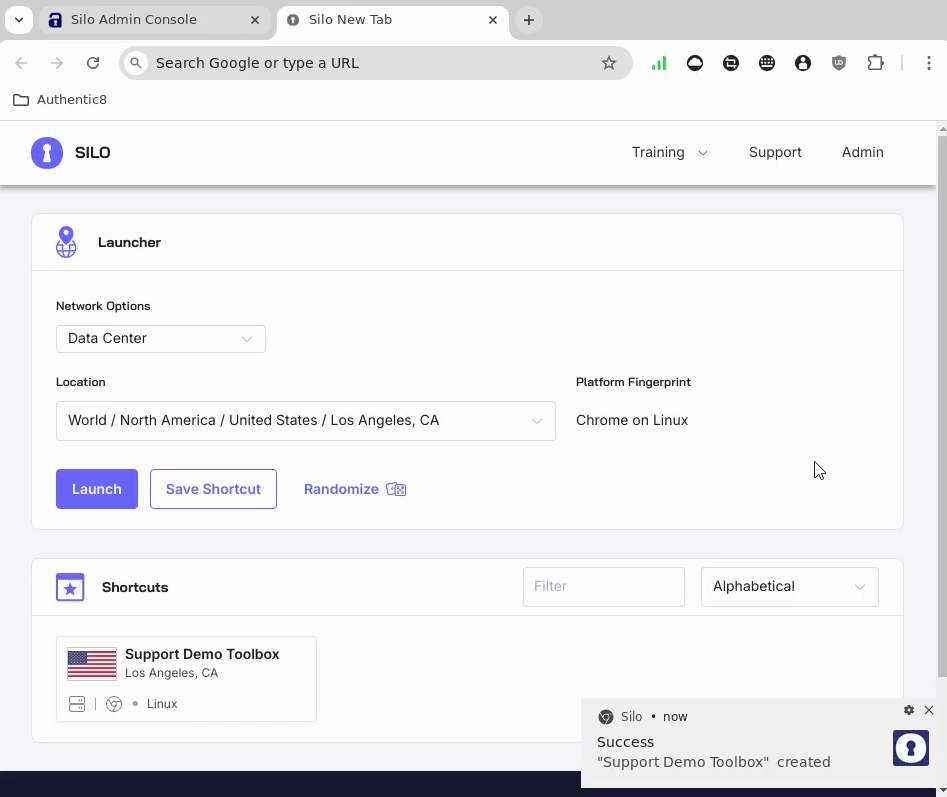Open Chrome three-dot menu
The height and width of the screenshot is (797, 947).
pyautogui.click(x=929, y=63)
